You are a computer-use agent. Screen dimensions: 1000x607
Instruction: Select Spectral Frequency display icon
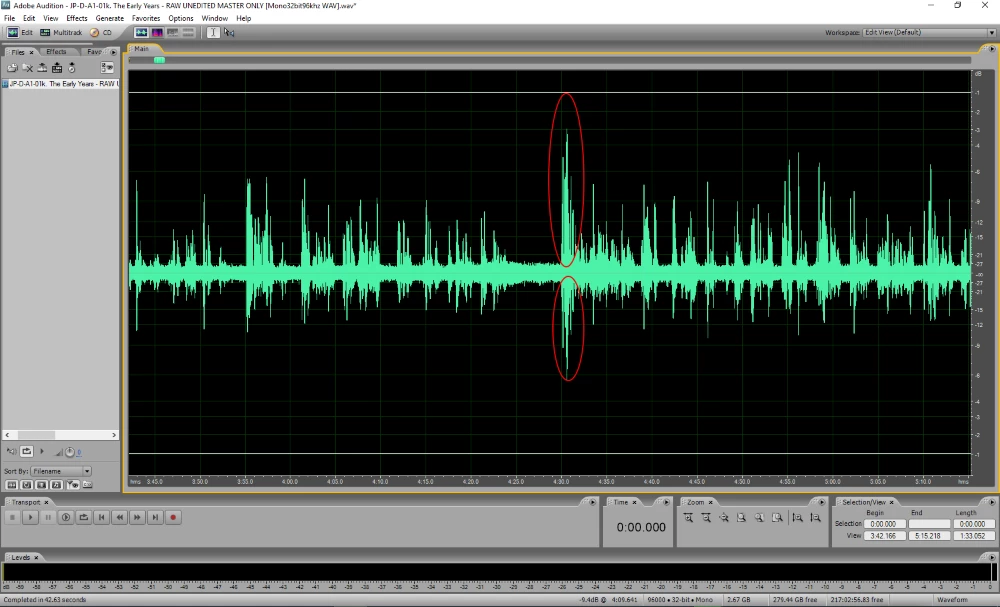[x=157, y=33]
